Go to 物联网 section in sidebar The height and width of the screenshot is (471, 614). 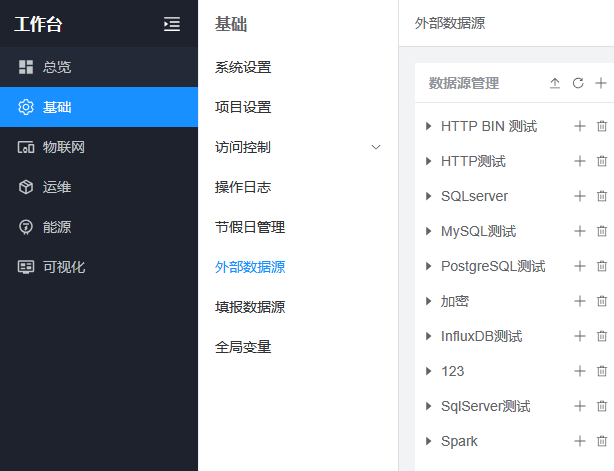[x=63, y=147]
